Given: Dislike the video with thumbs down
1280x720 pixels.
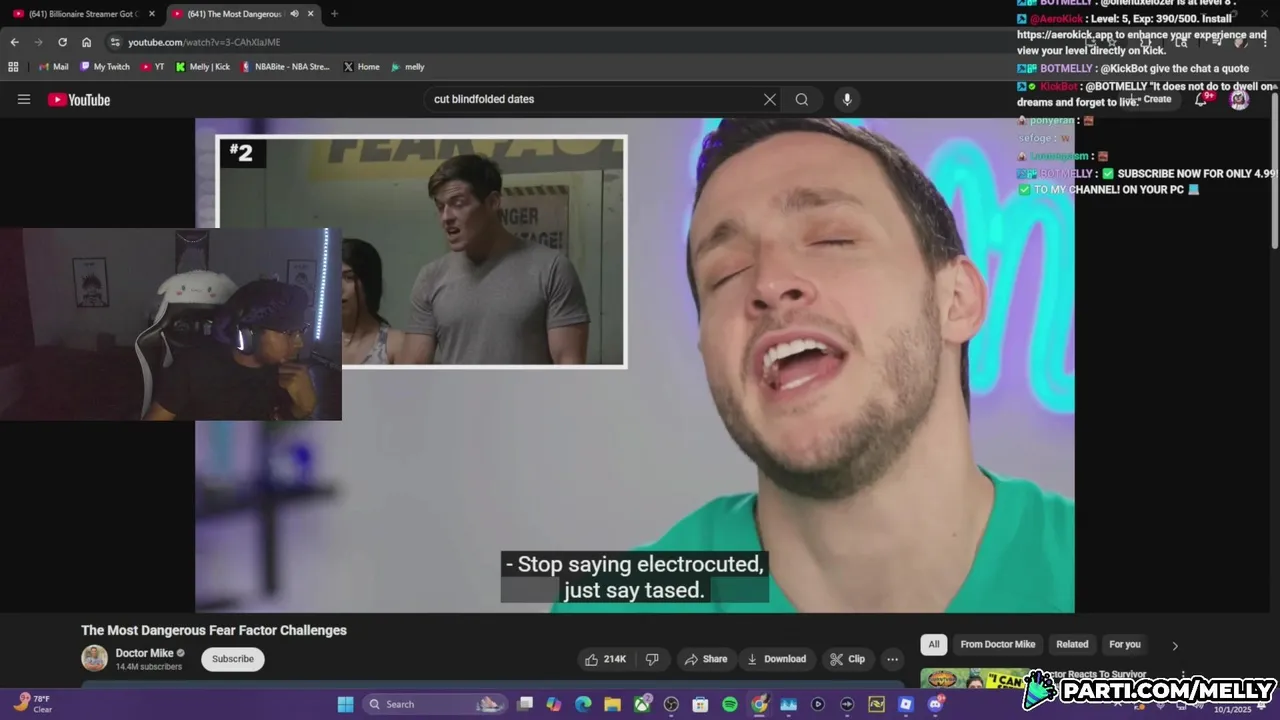Looking at the screenshot, I should click(x=652, y=659).
